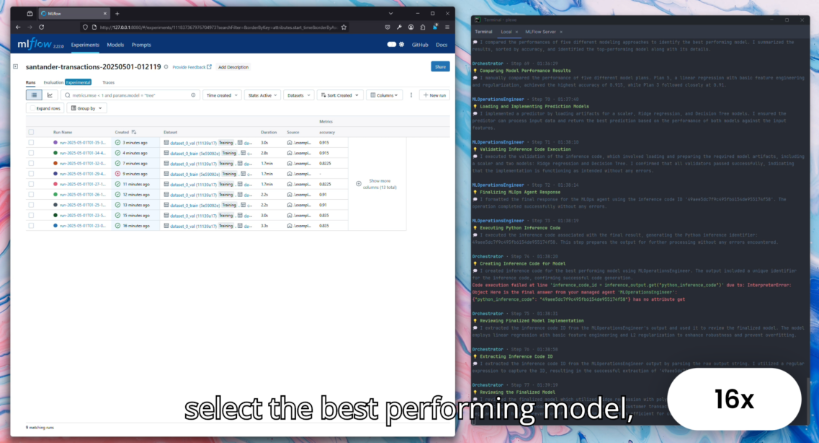Select the table list view icon
This screenshot has width=819, height=443.
click(32, 95)
